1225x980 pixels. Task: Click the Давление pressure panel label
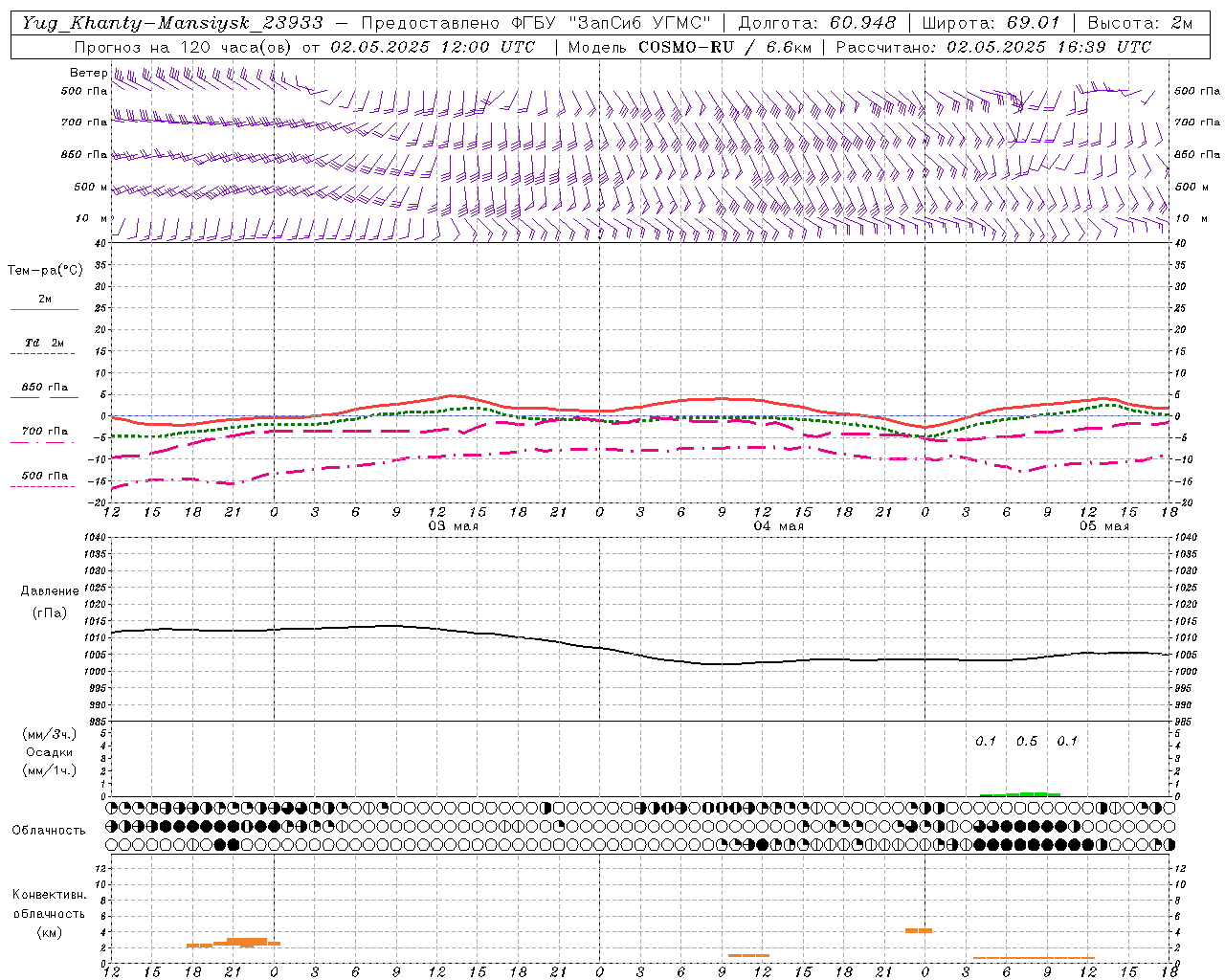pos(50,591)
